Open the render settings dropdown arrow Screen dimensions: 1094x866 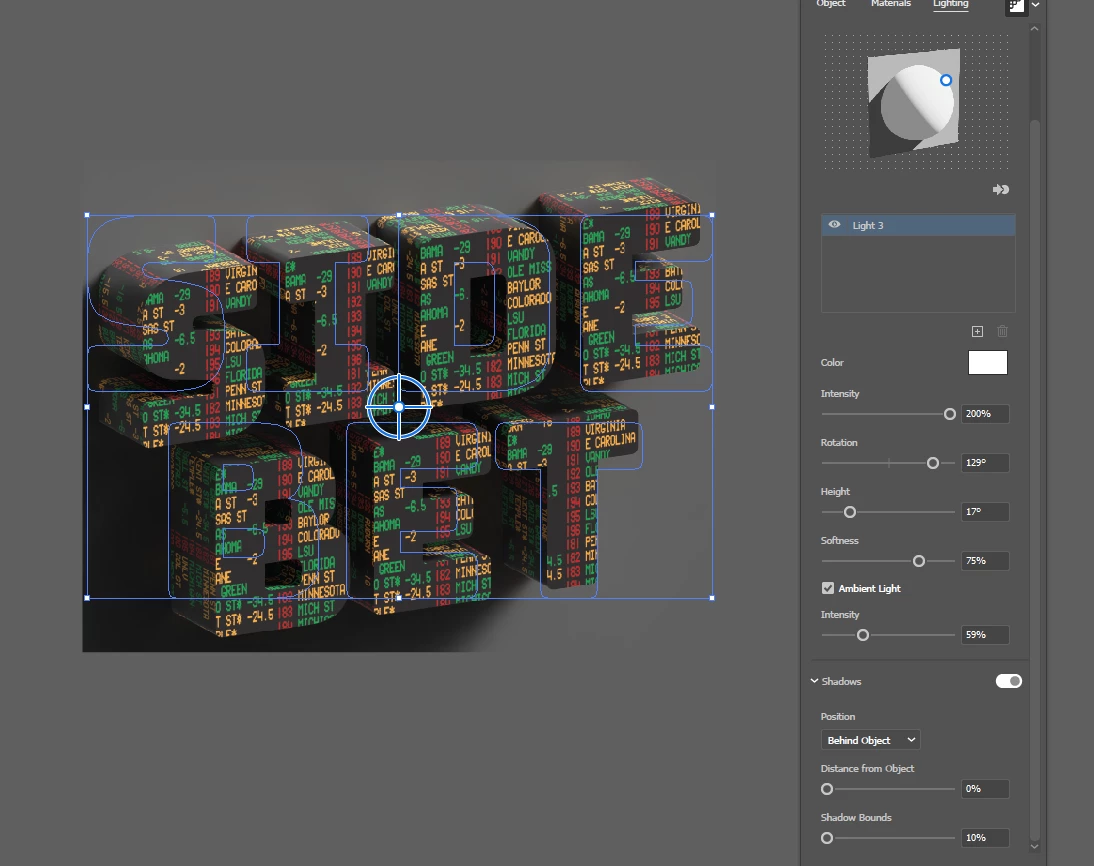coord(1035,5)
